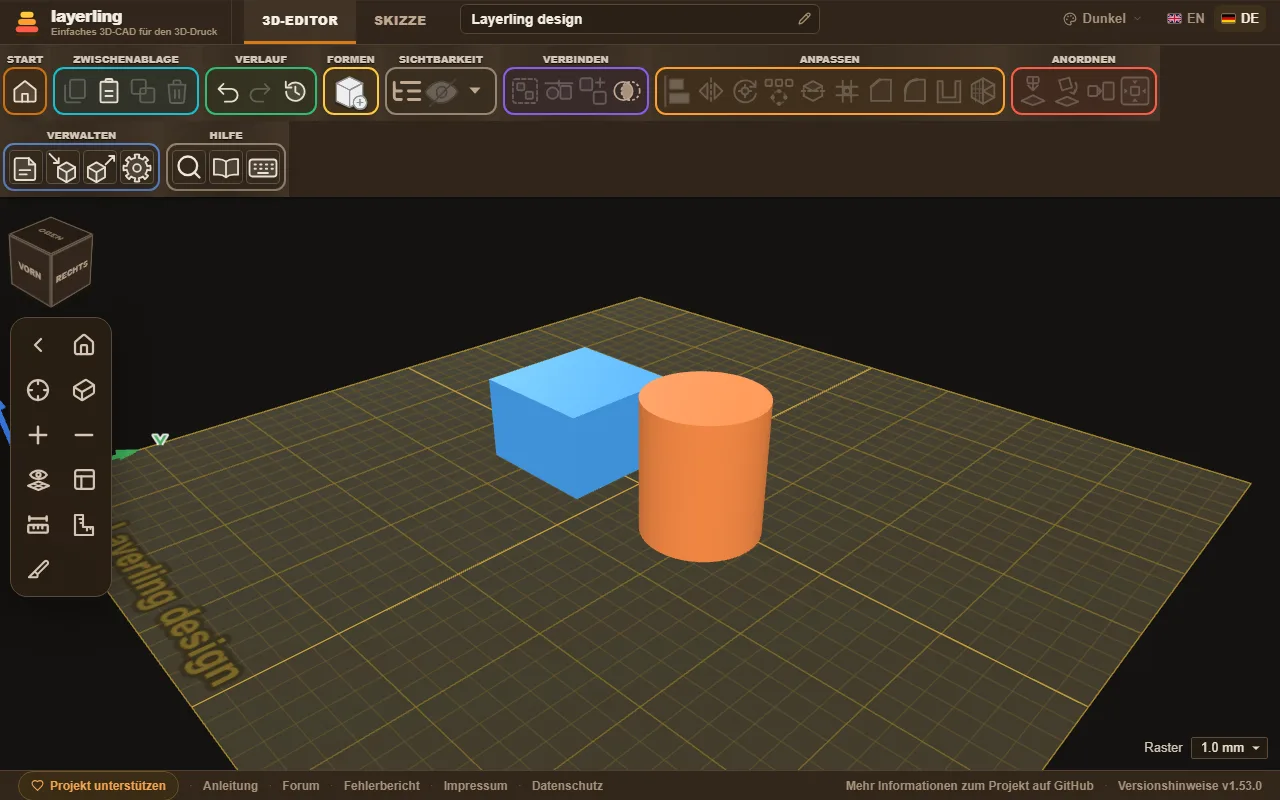Click the Start home icon in toolbar

(25, 92)
